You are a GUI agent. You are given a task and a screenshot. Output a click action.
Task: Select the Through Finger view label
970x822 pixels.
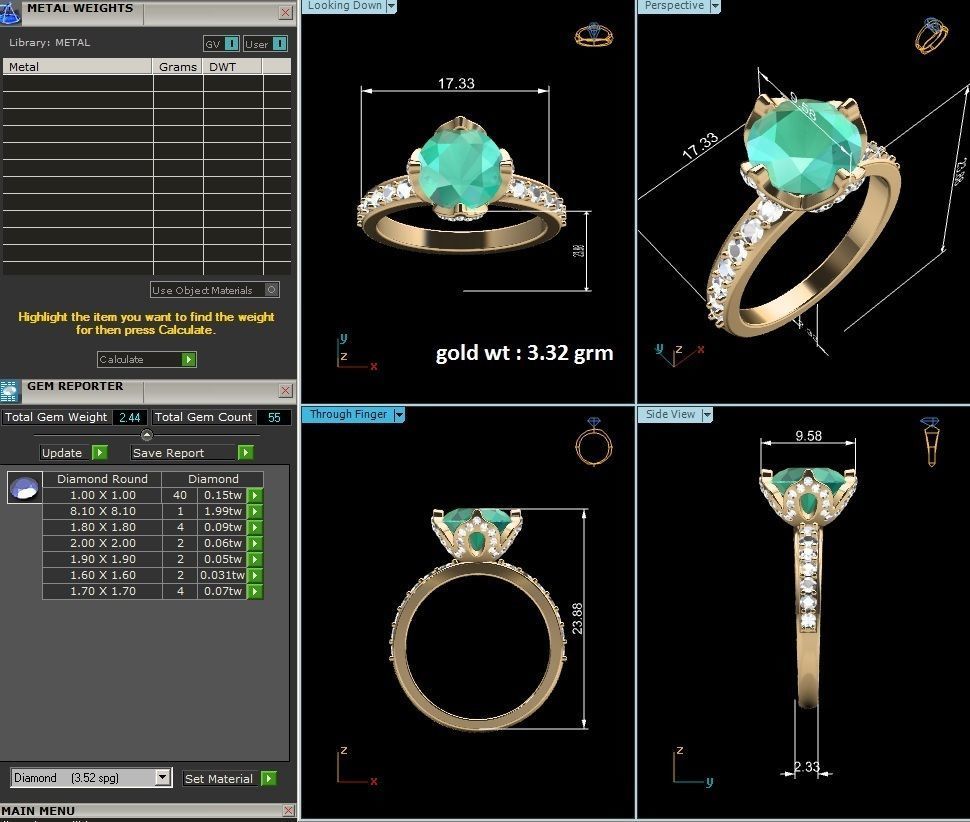(348, 414)
